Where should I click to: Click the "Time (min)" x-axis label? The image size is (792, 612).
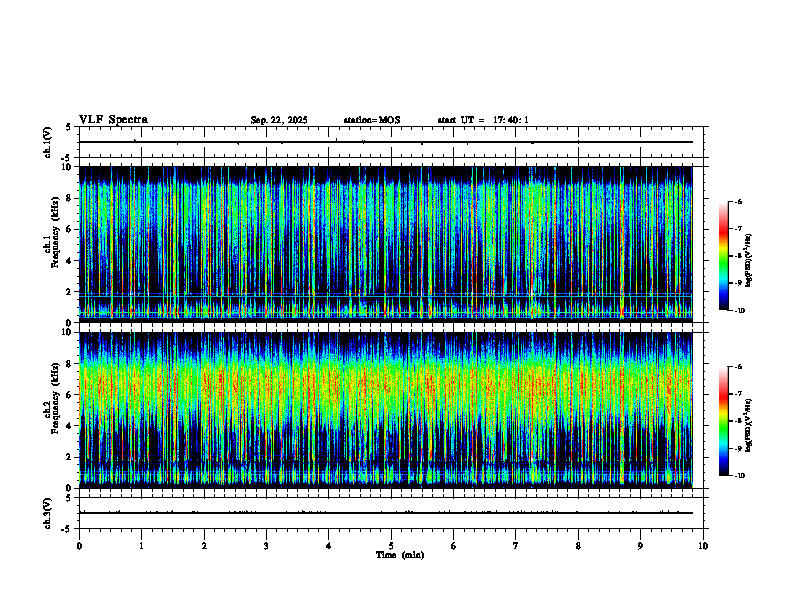coord(400,555)
